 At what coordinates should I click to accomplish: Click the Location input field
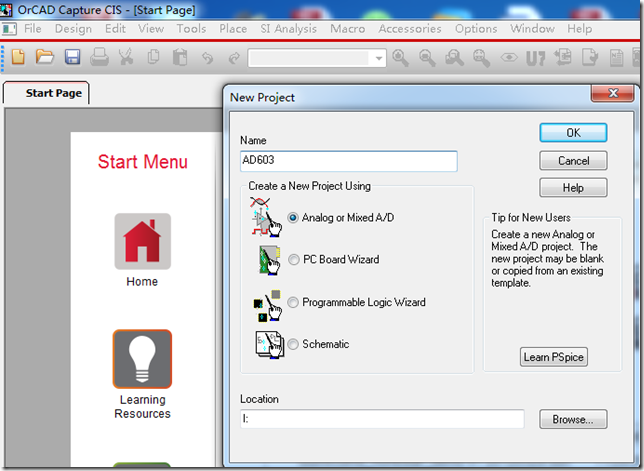point(382,419)
